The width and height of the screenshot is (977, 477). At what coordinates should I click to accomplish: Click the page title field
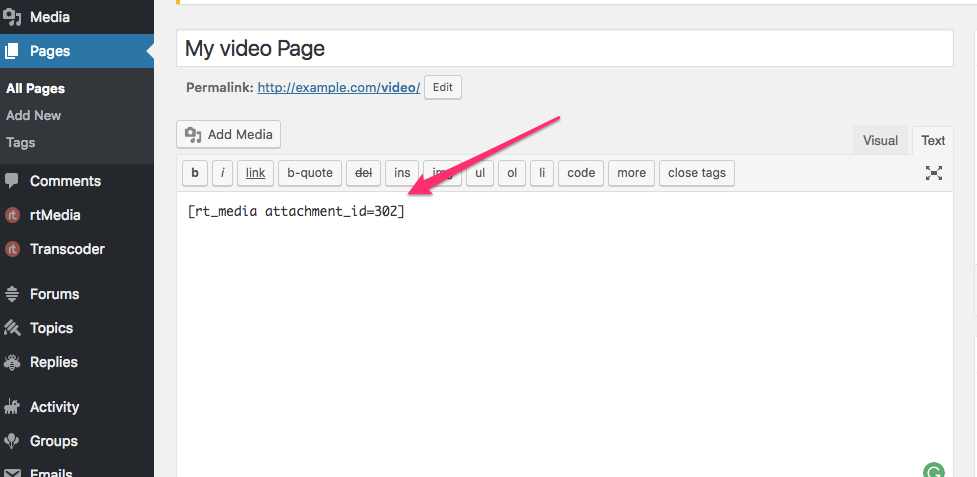pyautogui.click(x=565, y=49)
